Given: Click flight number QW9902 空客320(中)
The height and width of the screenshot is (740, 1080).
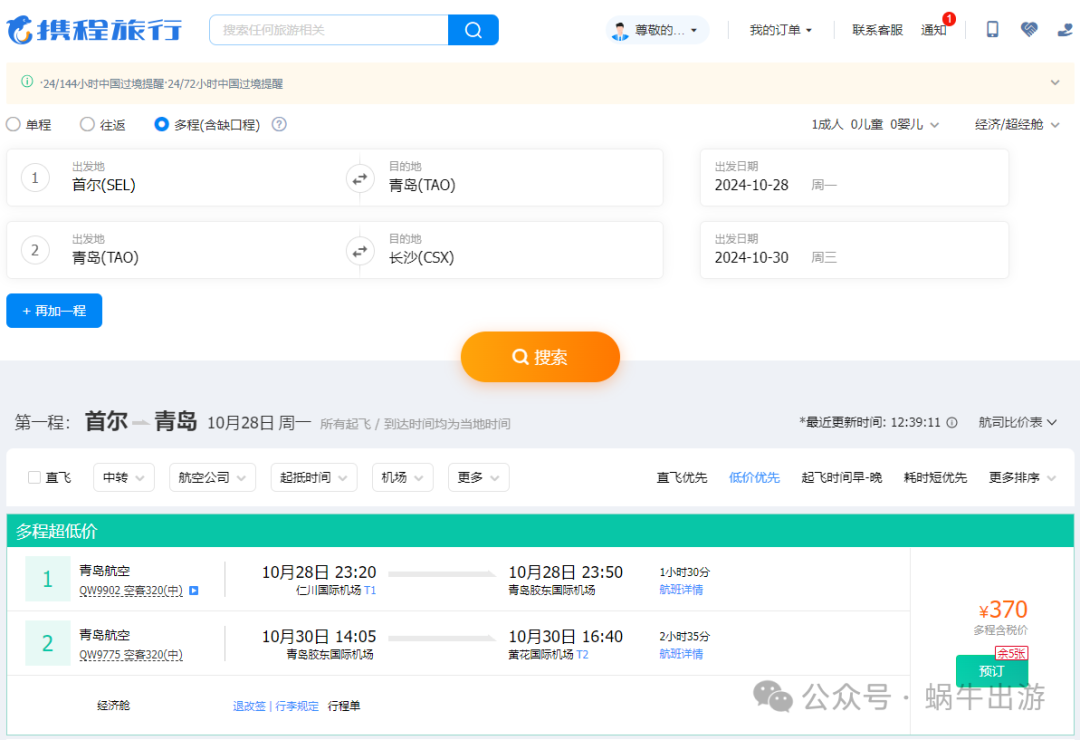Looking at the screenshot, I should tap(131, 590).
